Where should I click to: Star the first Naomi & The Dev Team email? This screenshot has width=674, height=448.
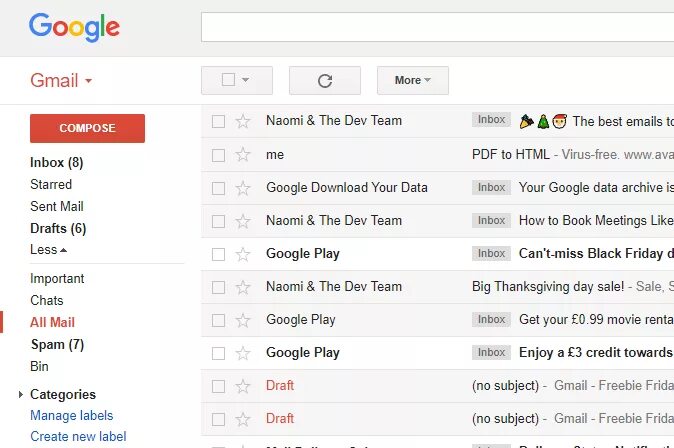tap(243, 122)
